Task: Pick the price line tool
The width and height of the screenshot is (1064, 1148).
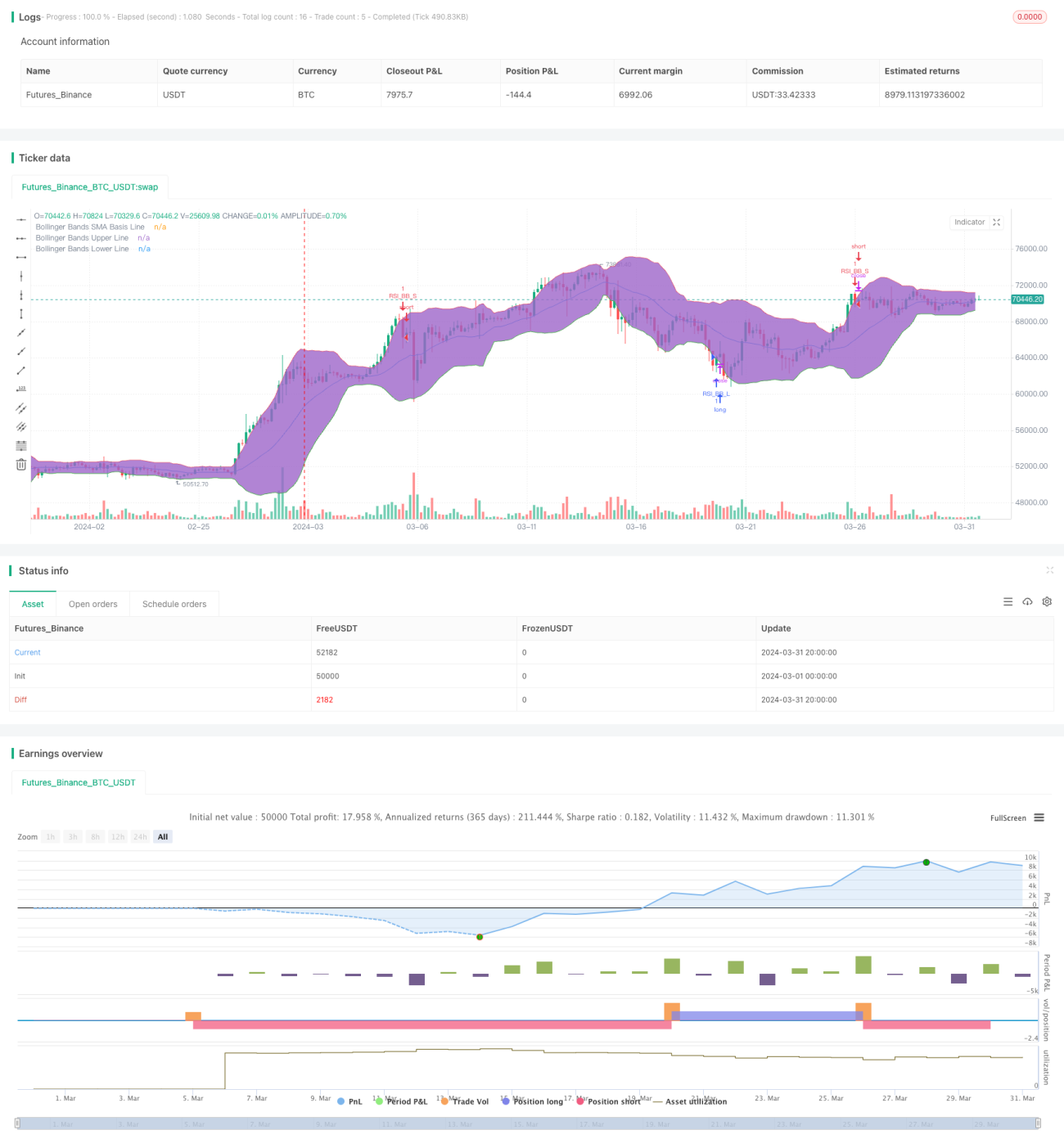Action: click(x=21, y=389)
